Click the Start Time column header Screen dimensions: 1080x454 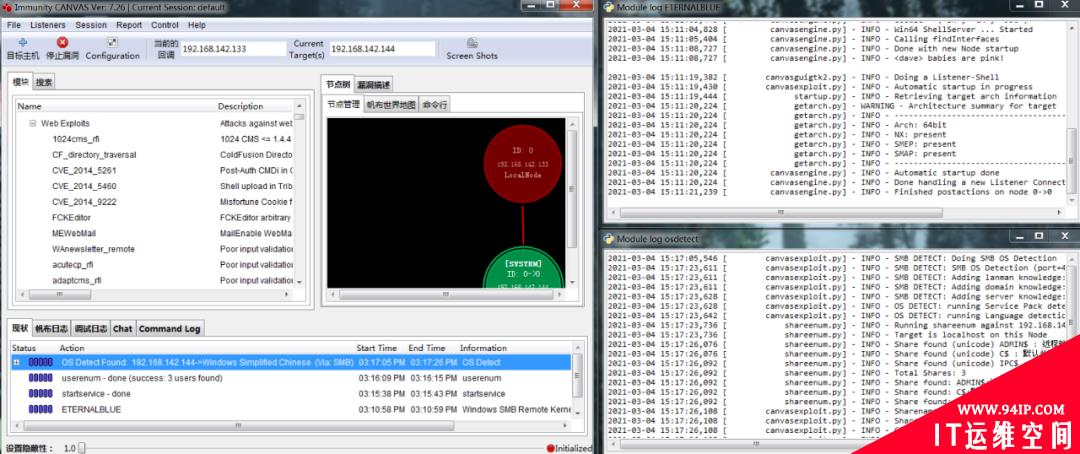coord(377,348)
